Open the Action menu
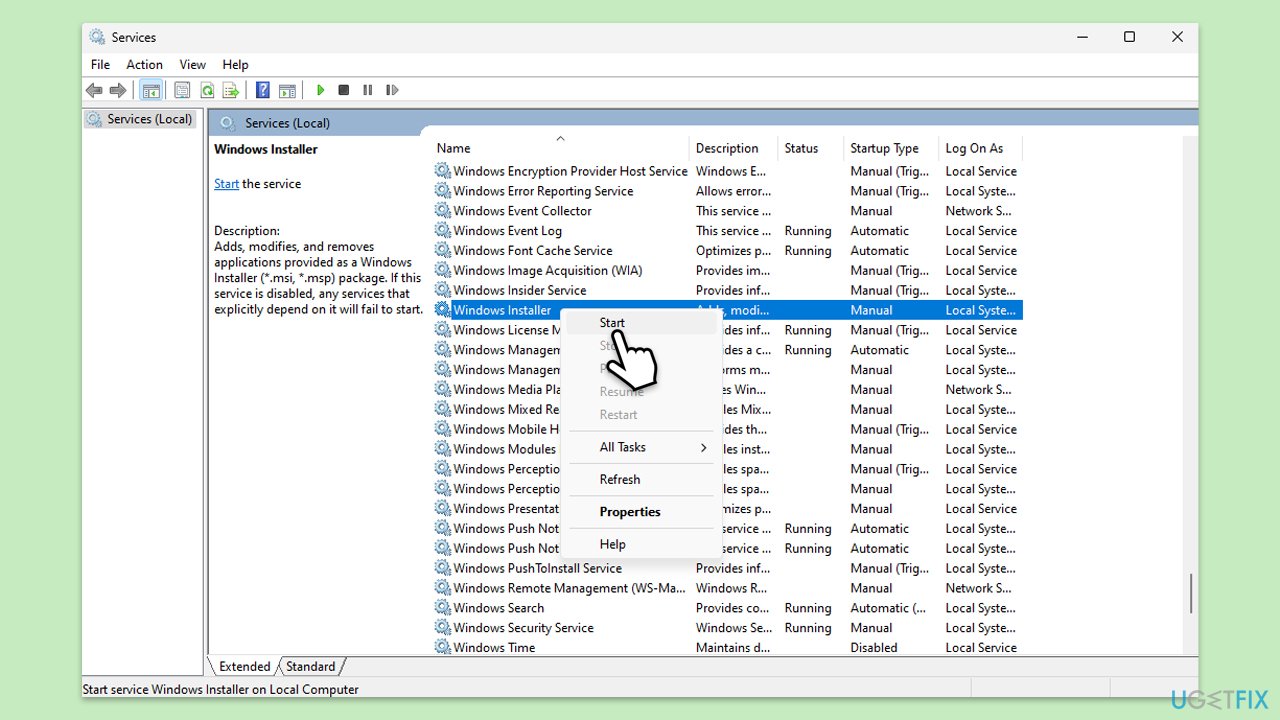 point(144,65)
